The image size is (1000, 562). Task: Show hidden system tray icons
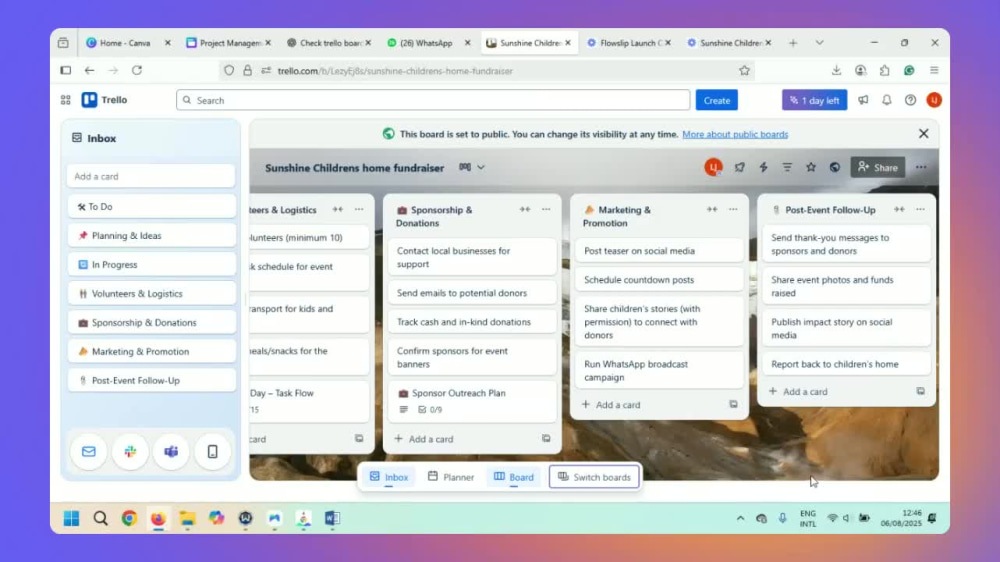[740, 519]
